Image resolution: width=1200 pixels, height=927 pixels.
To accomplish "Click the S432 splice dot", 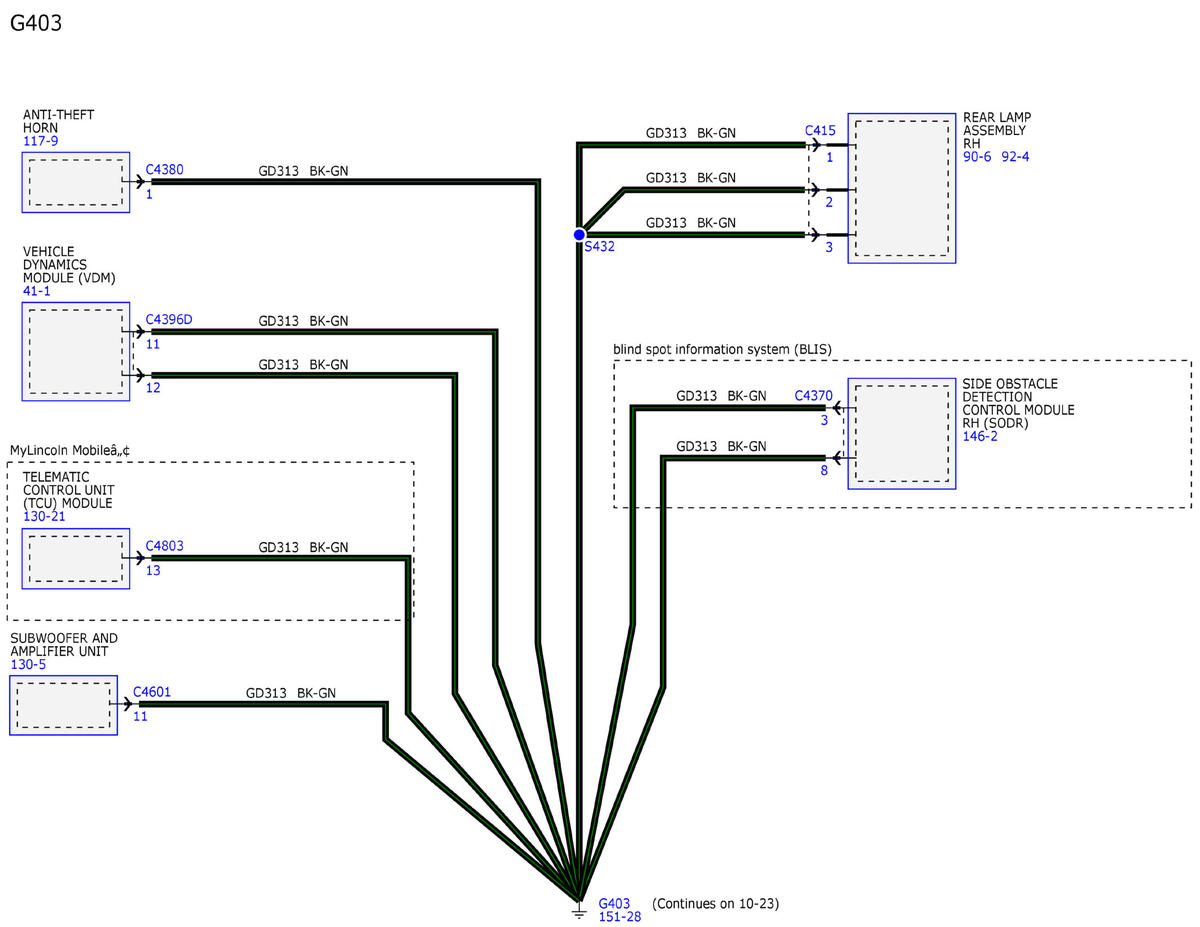I will pyautogui.click(x=579, y=235).
